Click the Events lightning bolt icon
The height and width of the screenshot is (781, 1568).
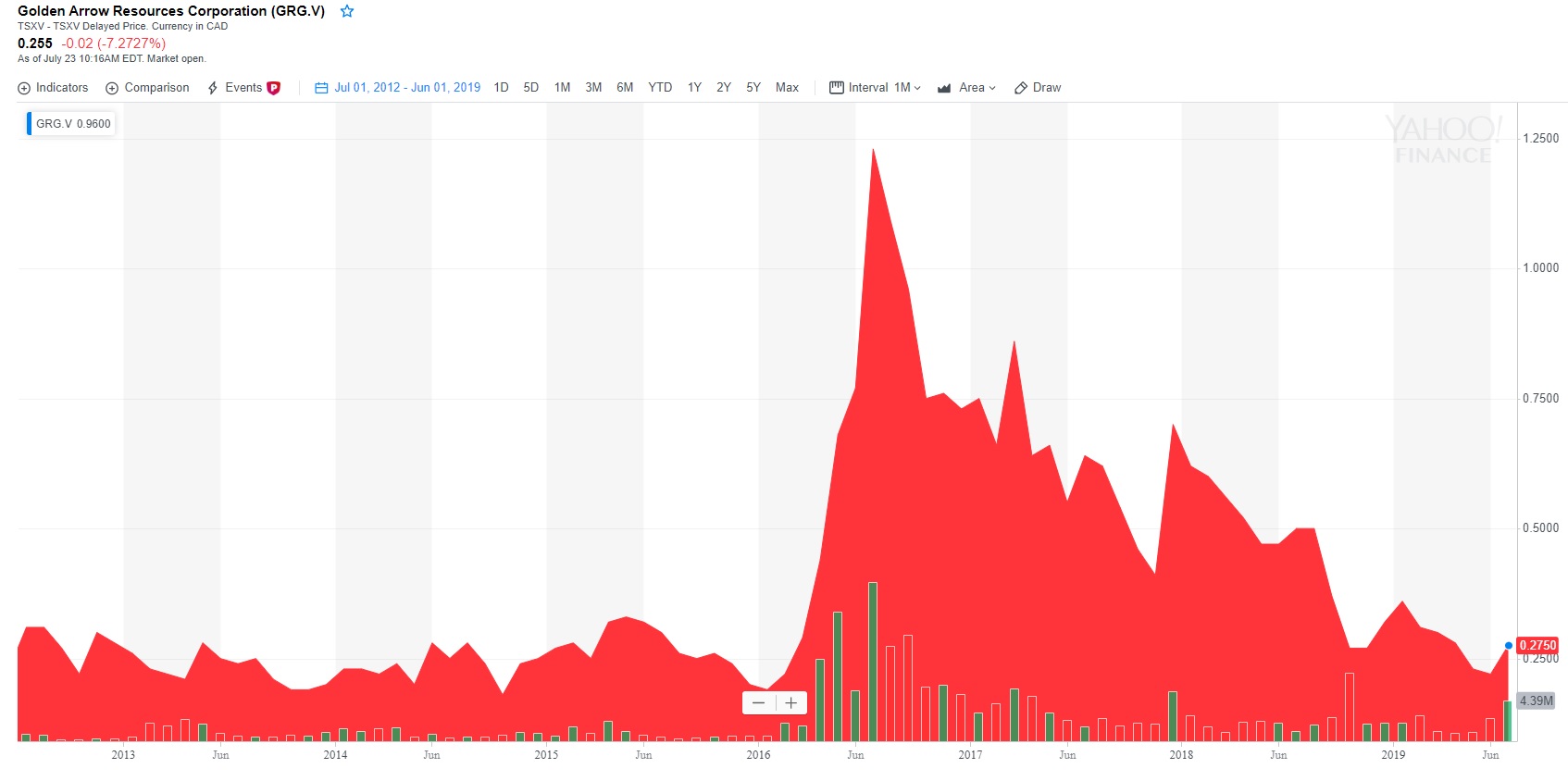tap(213, 88)
